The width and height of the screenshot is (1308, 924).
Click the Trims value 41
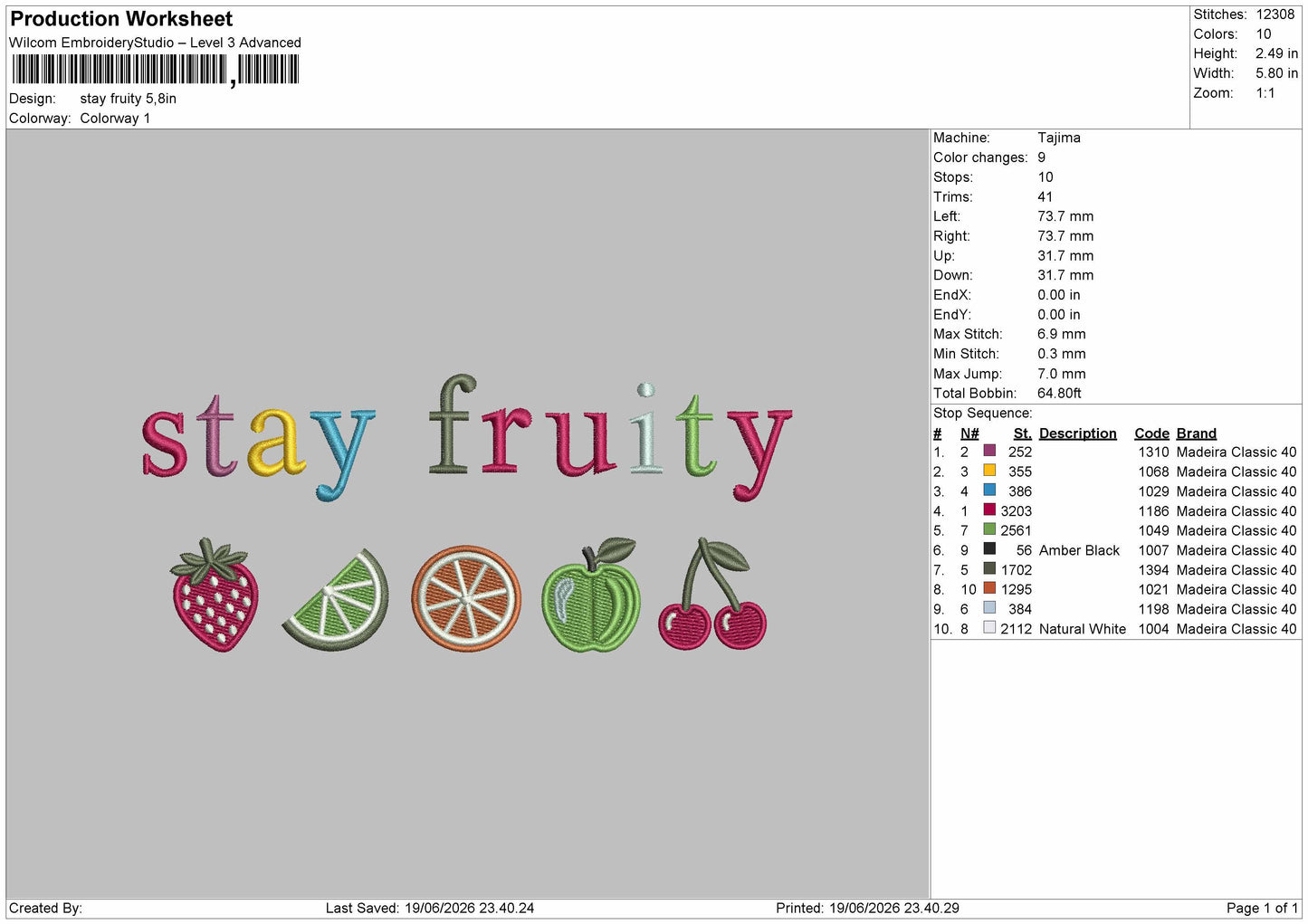(x=1045, y=196)
